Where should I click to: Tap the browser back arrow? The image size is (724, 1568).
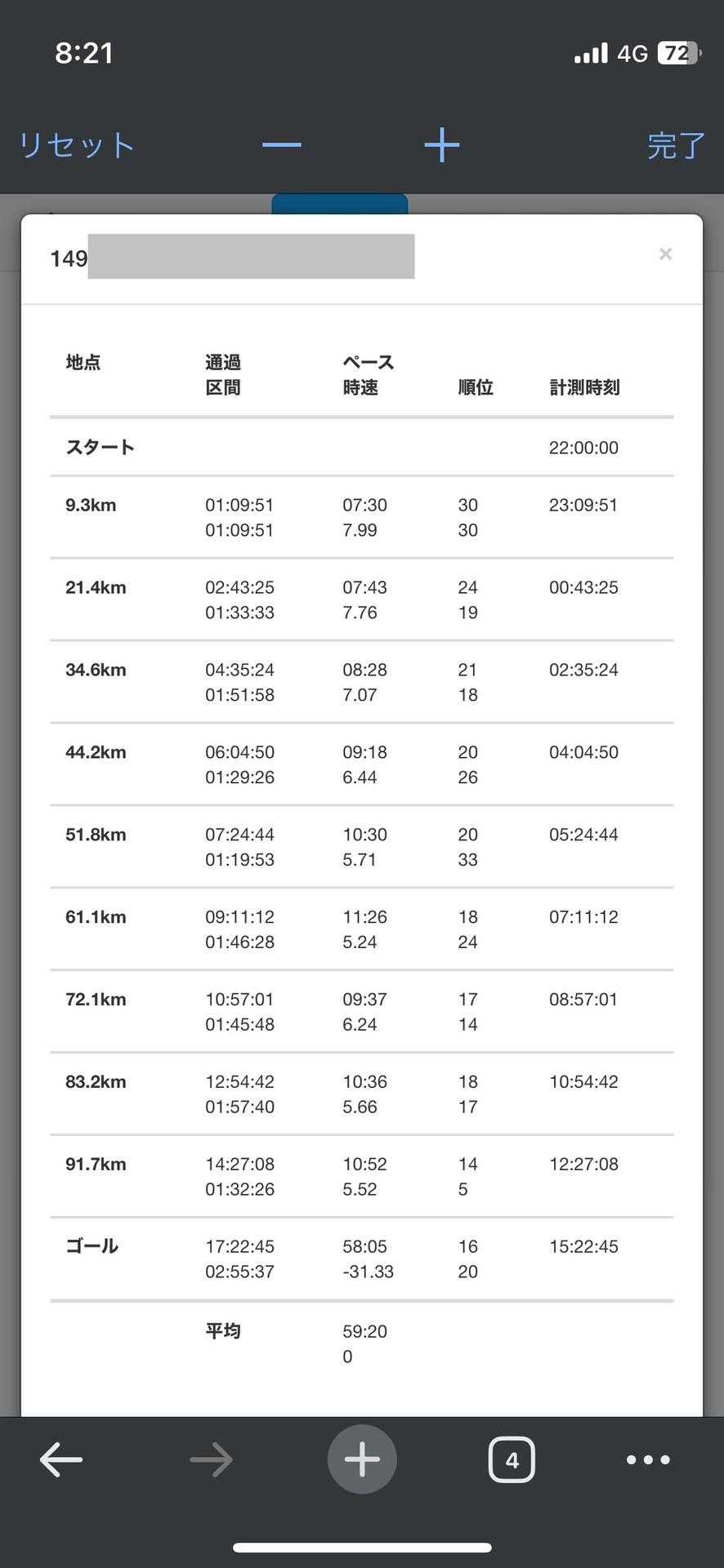tap(61, 1459)
